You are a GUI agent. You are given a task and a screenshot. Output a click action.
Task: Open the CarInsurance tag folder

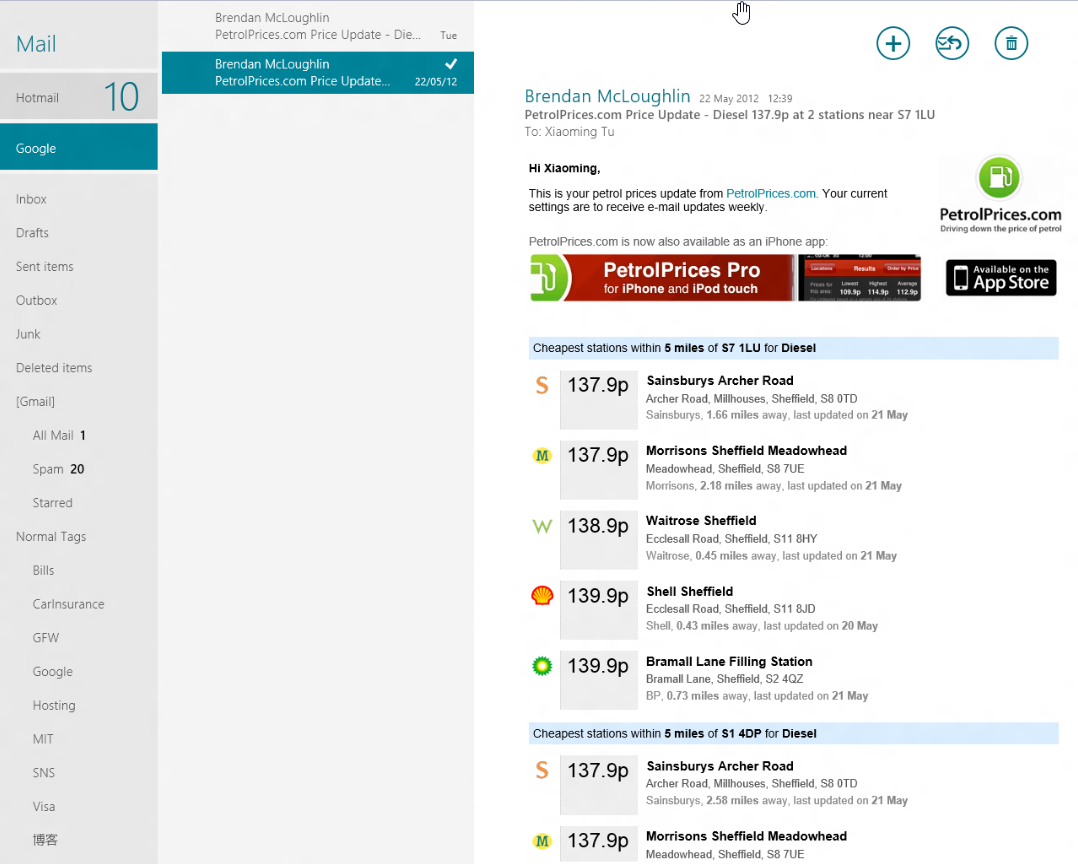(x=69, y=603)
